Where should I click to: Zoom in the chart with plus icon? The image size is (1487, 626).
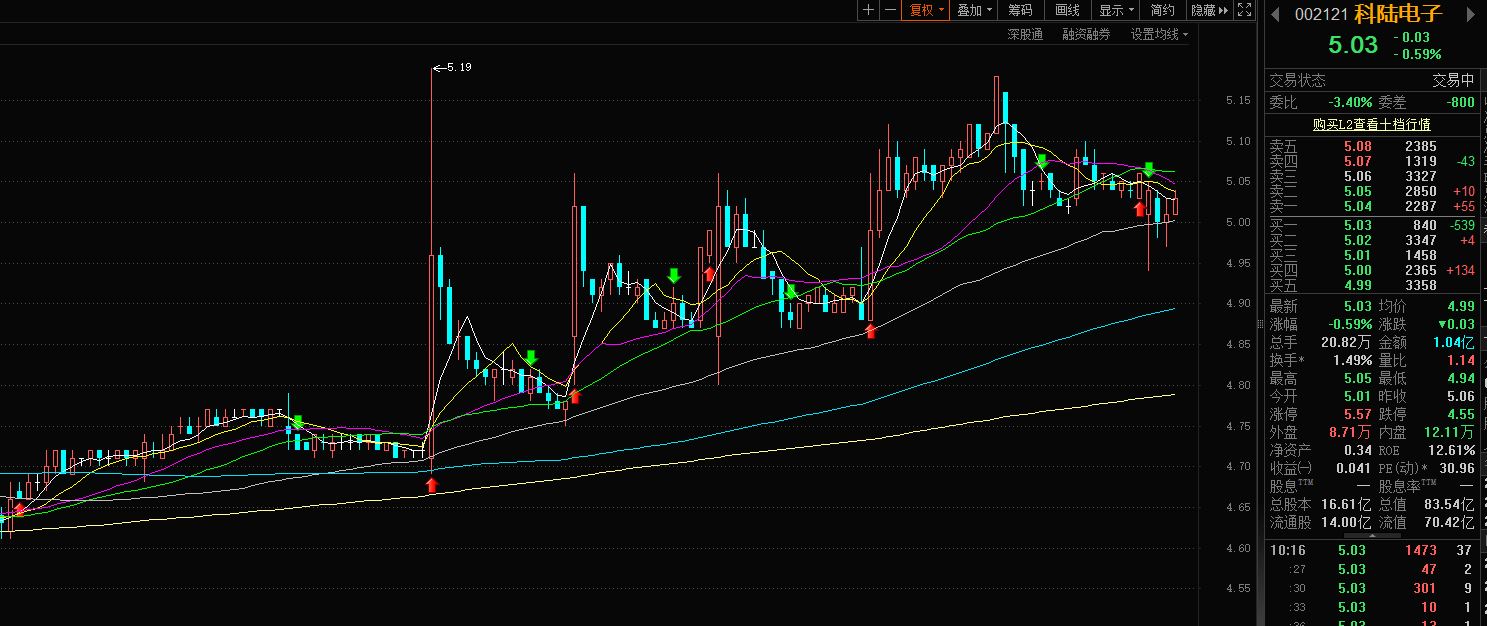pos(868,10)
